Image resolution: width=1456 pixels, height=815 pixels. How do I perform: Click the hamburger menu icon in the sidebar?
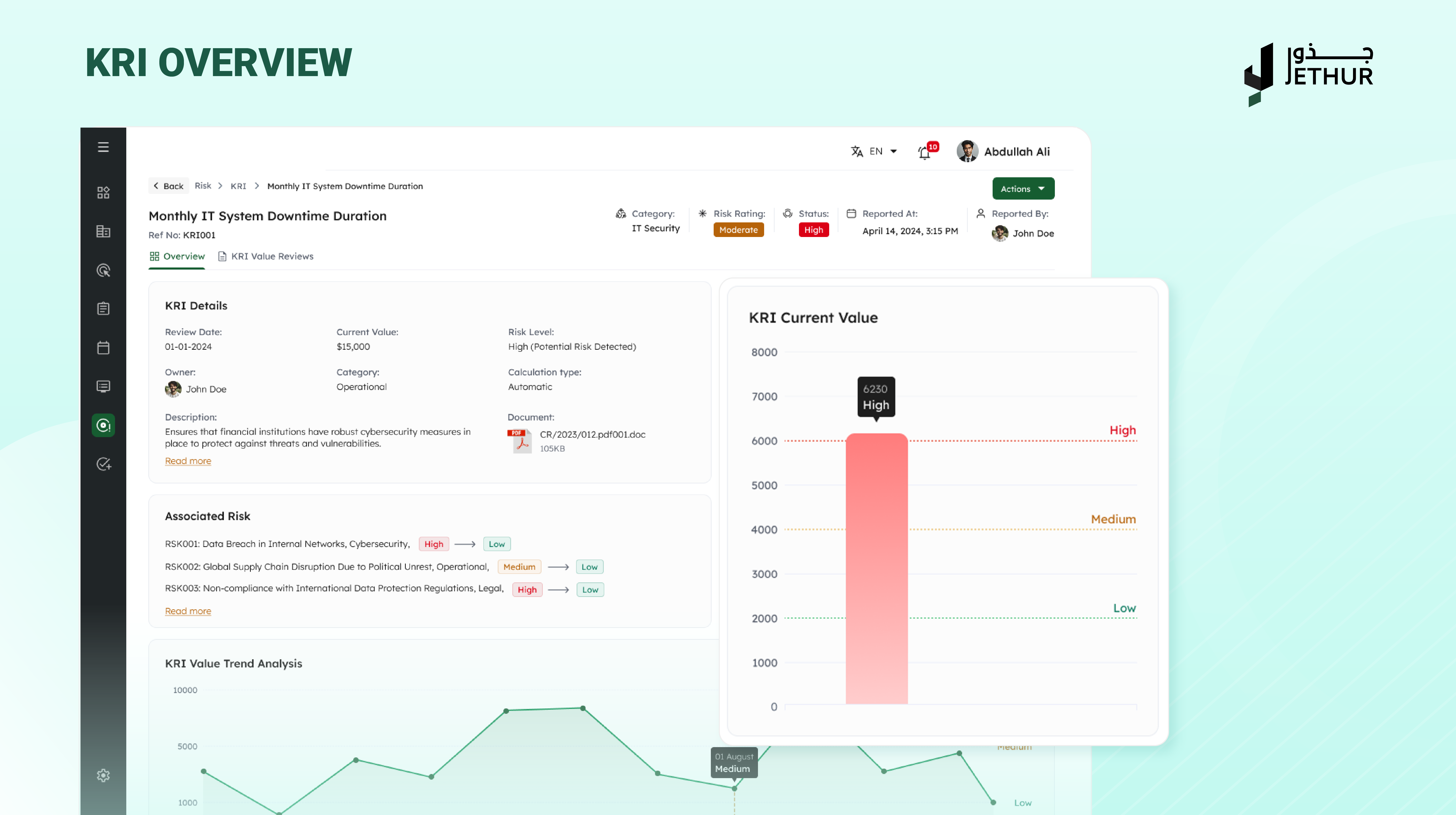[103, 147]
